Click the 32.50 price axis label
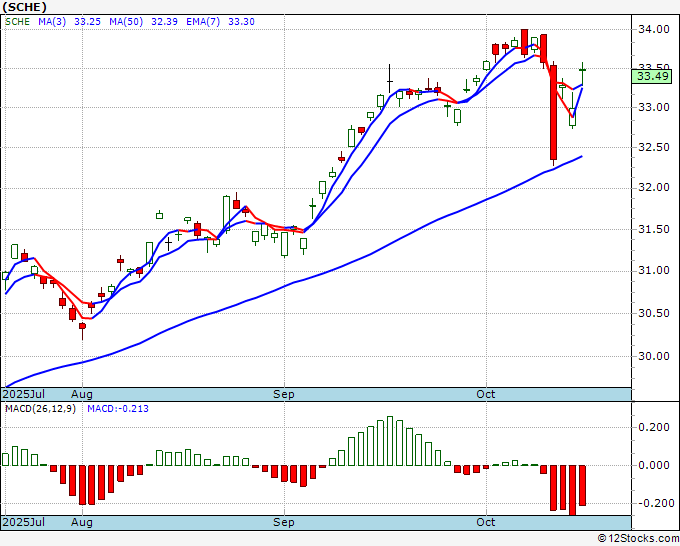 (x=654, y=147)
